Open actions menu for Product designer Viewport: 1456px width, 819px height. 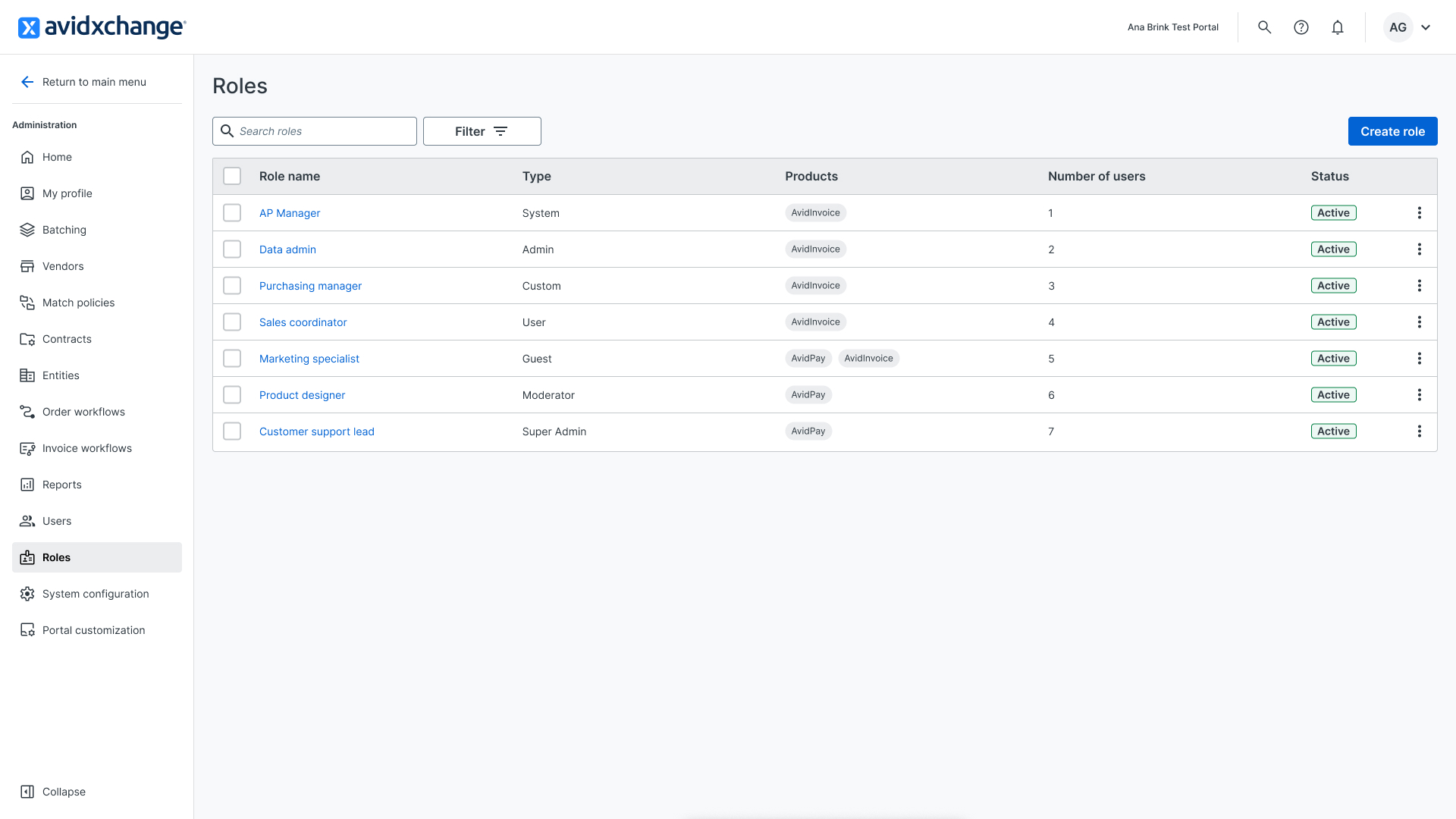[1420, 395]
